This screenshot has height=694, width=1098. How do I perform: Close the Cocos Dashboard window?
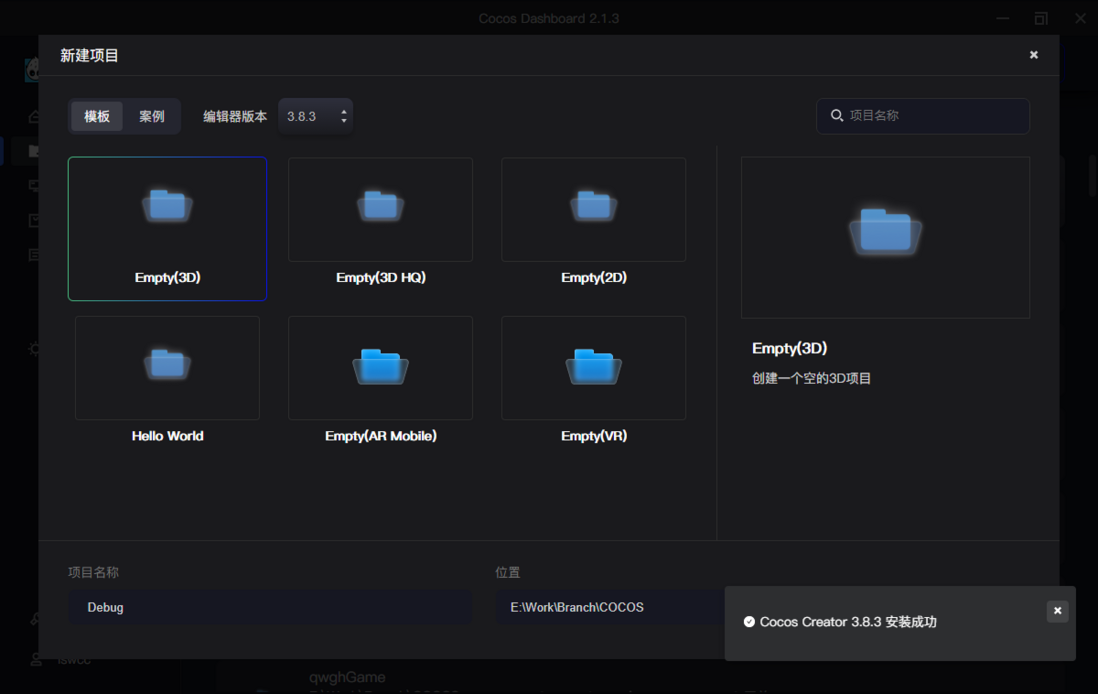click(x=1080, y=18)
